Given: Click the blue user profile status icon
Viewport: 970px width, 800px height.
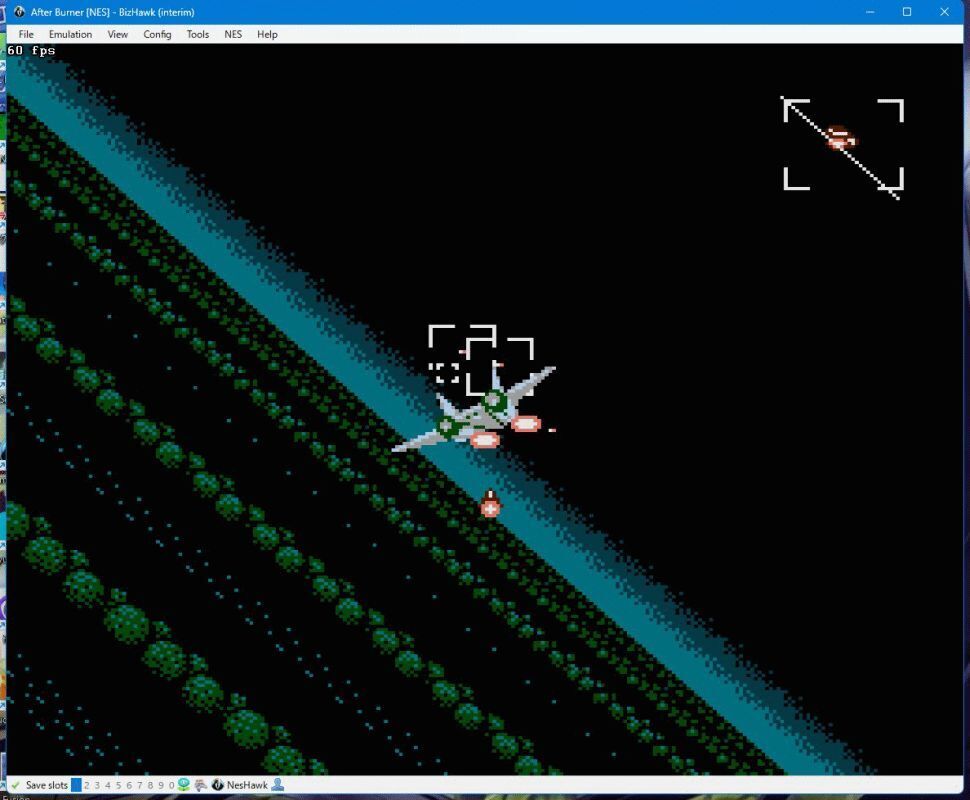Looking at the screenshot, I should (x=278, y=785).
